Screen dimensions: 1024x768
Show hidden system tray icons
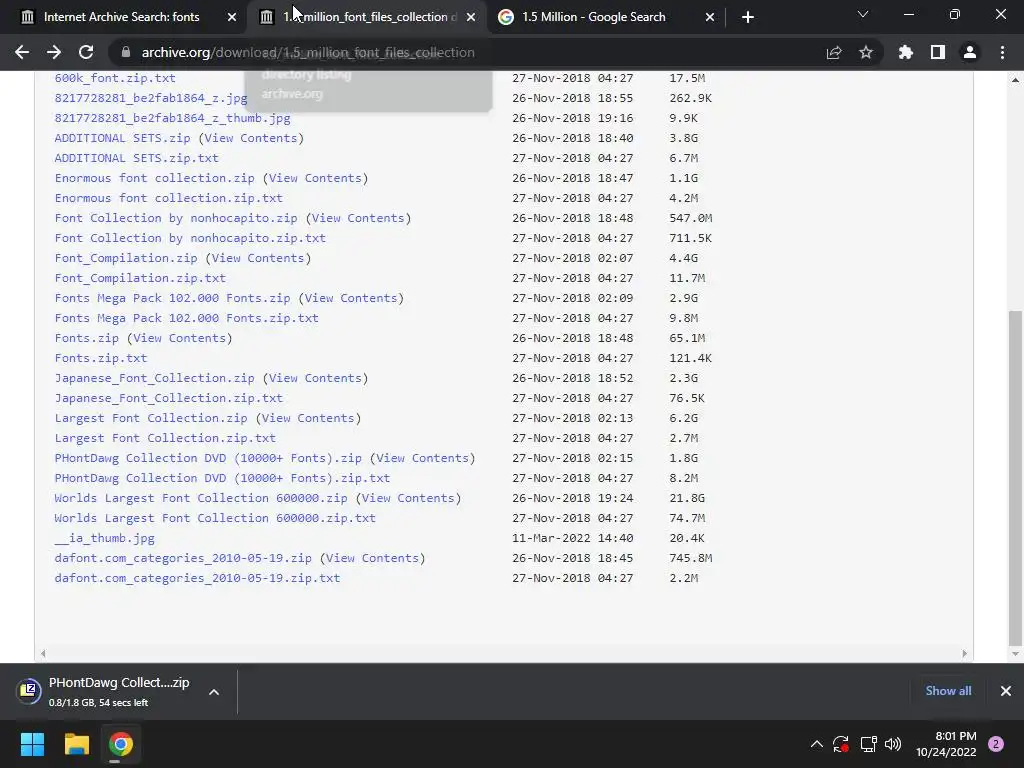816,744
